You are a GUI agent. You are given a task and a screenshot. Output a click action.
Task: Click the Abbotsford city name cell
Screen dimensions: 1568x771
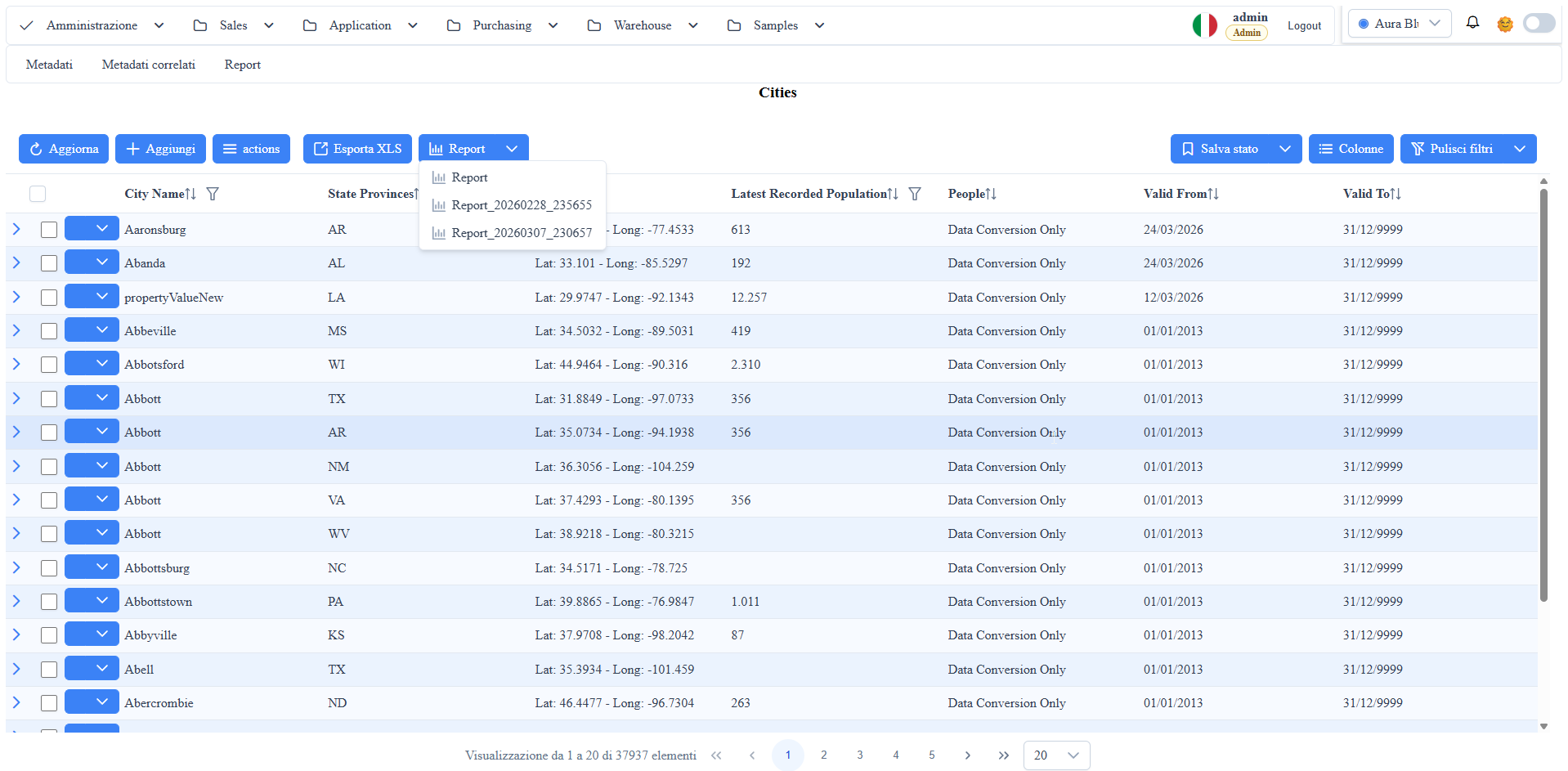[155, 365]
